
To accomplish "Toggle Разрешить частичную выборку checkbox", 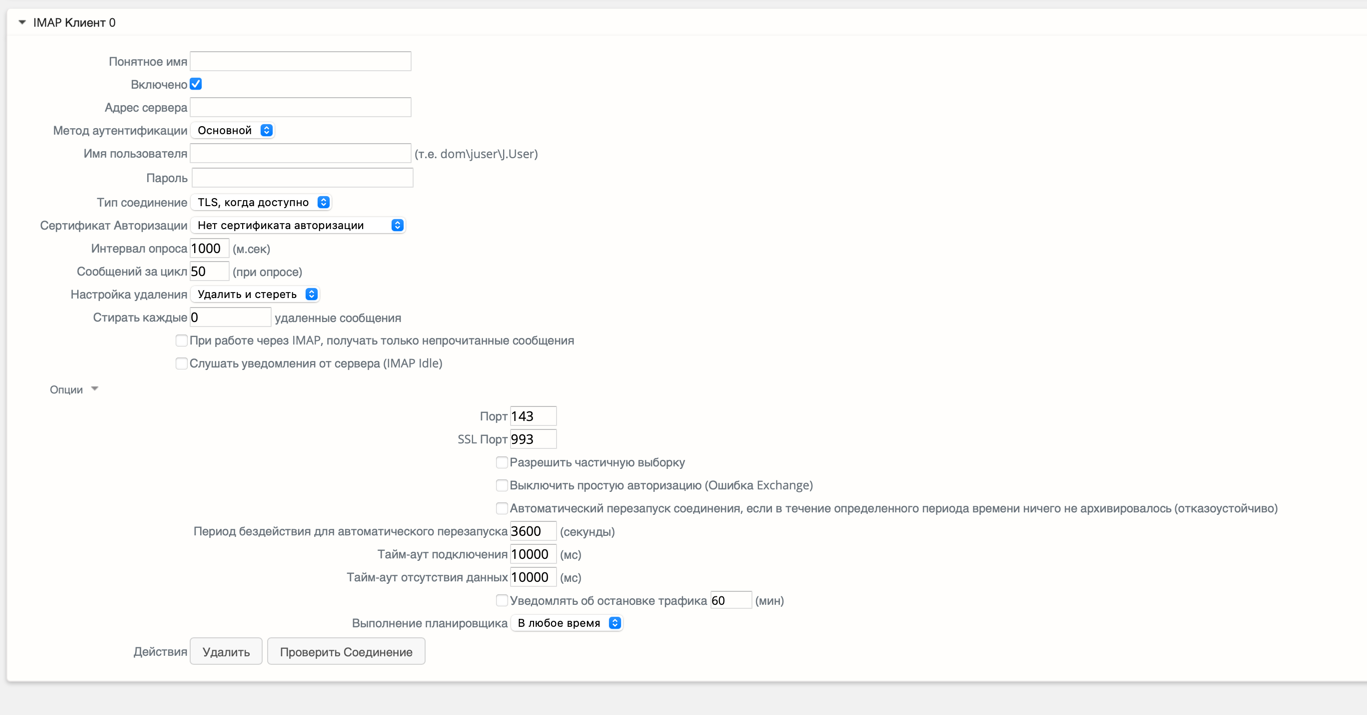I will coord(502,463).
